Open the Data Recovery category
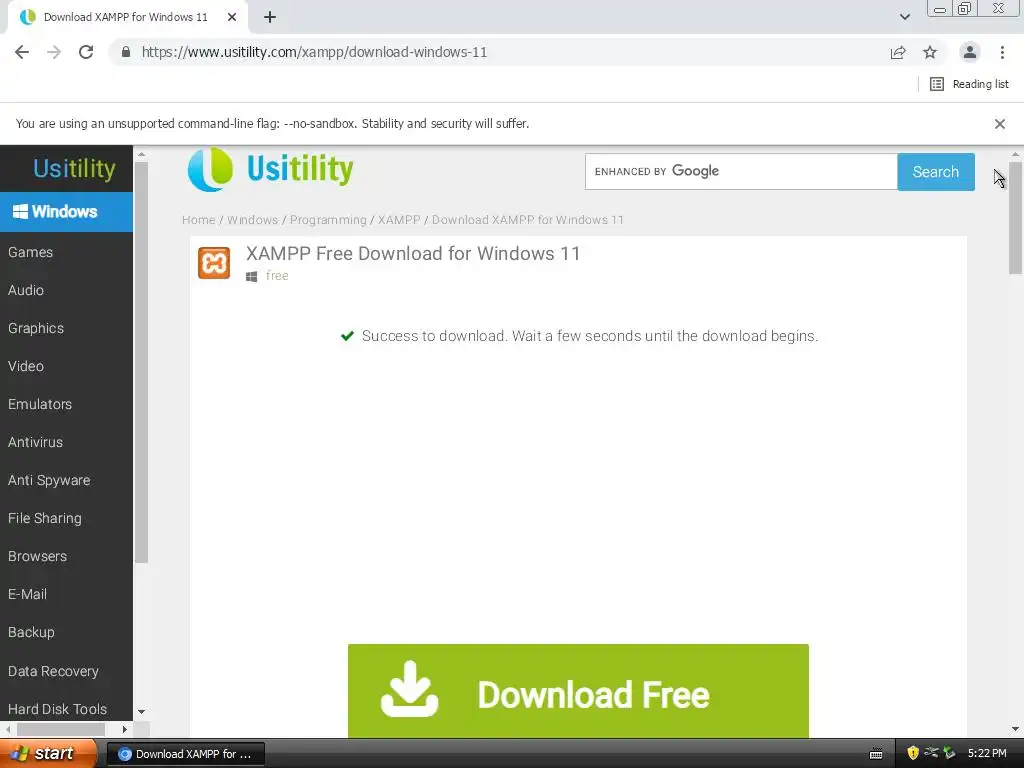The width and height of the screenshot is (1024, 768). click(x=53, y=671)
